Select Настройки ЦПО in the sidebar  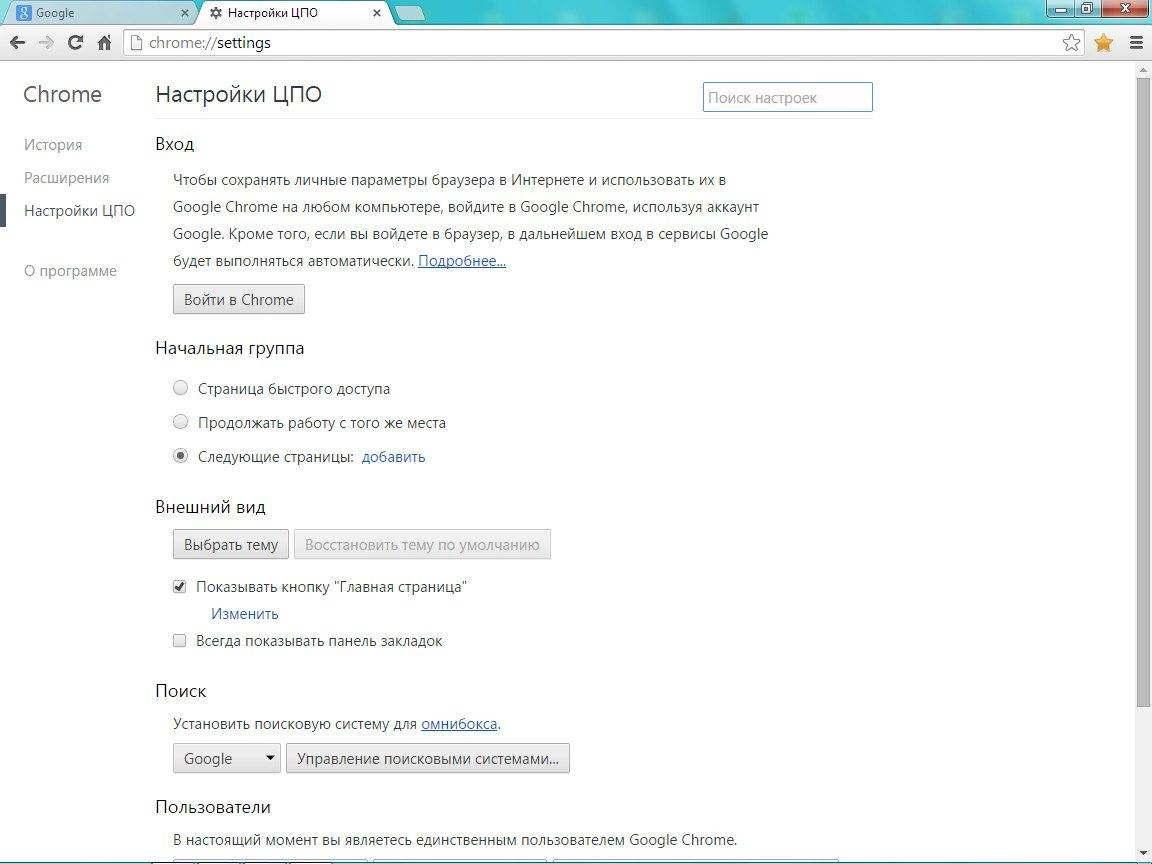click(x=79, y=211)
